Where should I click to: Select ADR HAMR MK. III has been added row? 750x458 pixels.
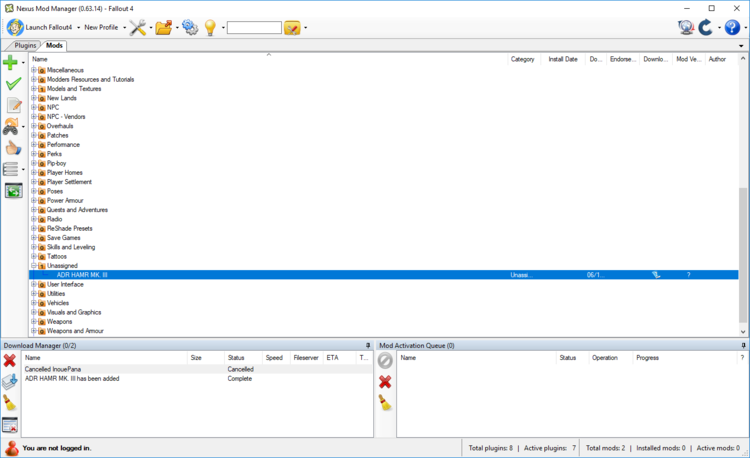click(x=198, y=379)
